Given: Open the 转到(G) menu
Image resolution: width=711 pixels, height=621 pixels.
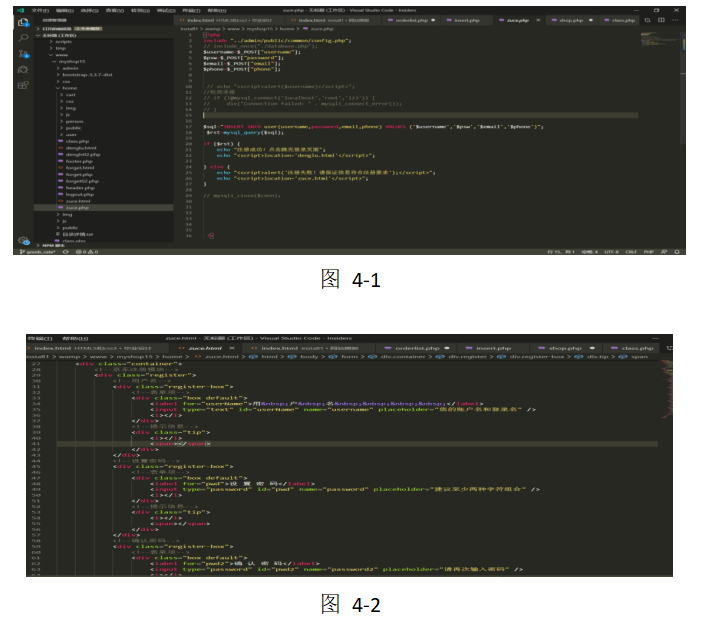Looking at the screenshot, I should (140, 10).
